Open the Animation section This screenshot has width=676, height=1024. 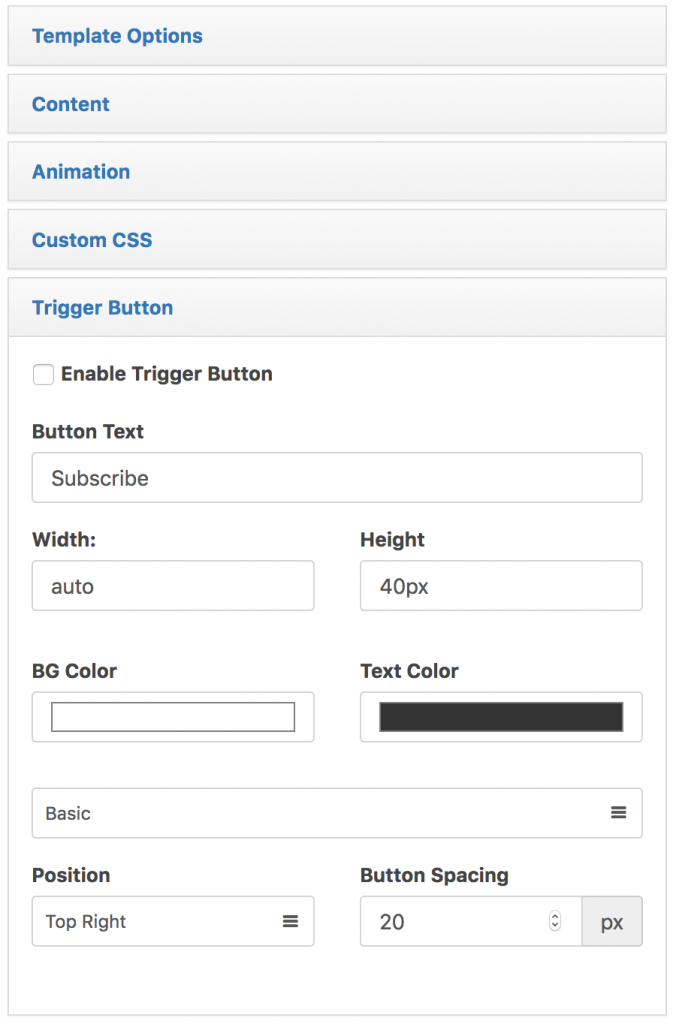(x=81, y=172)
